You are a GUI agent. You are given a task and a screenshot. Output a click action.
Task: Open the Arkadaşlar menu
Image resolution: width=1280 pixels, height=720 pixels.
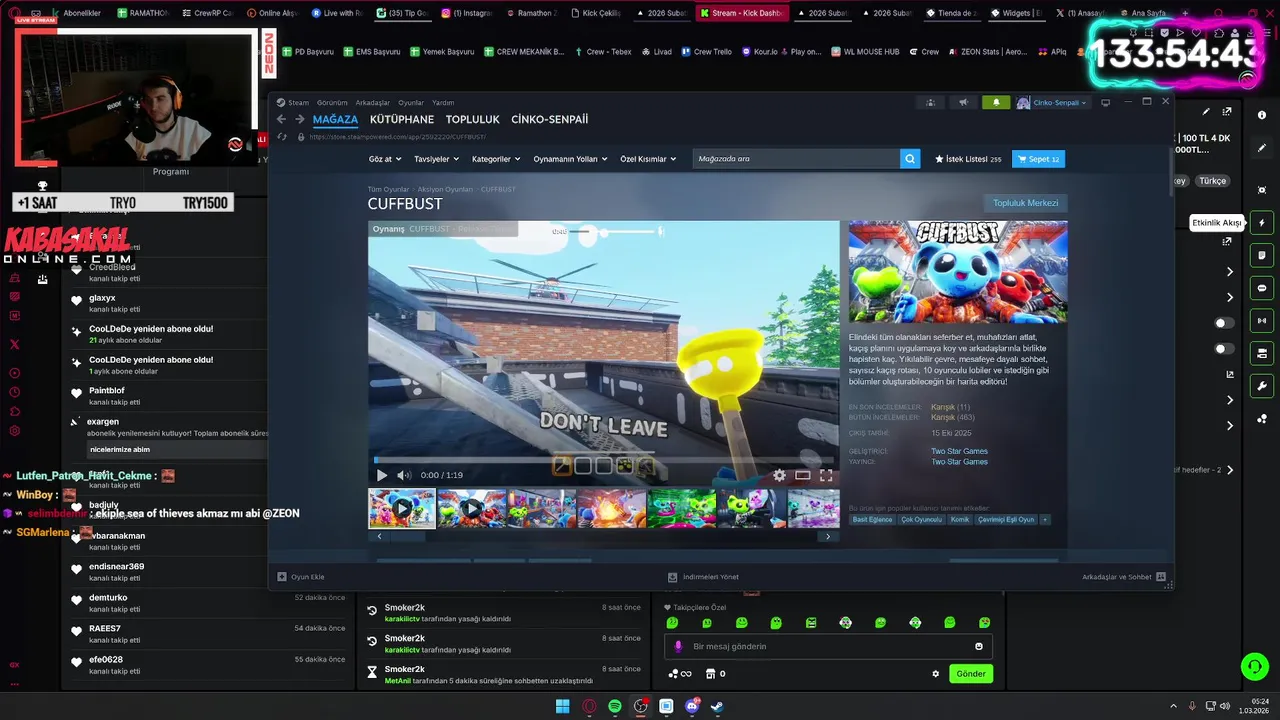(x=373, y=102)
